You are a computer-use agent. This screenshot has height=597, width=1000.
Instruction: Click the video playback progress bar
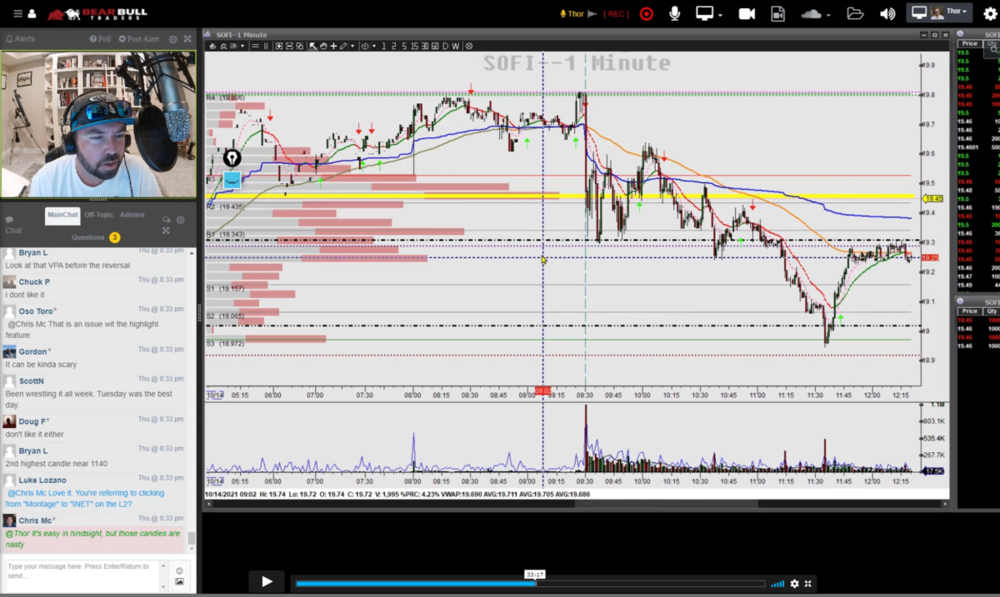530,583
